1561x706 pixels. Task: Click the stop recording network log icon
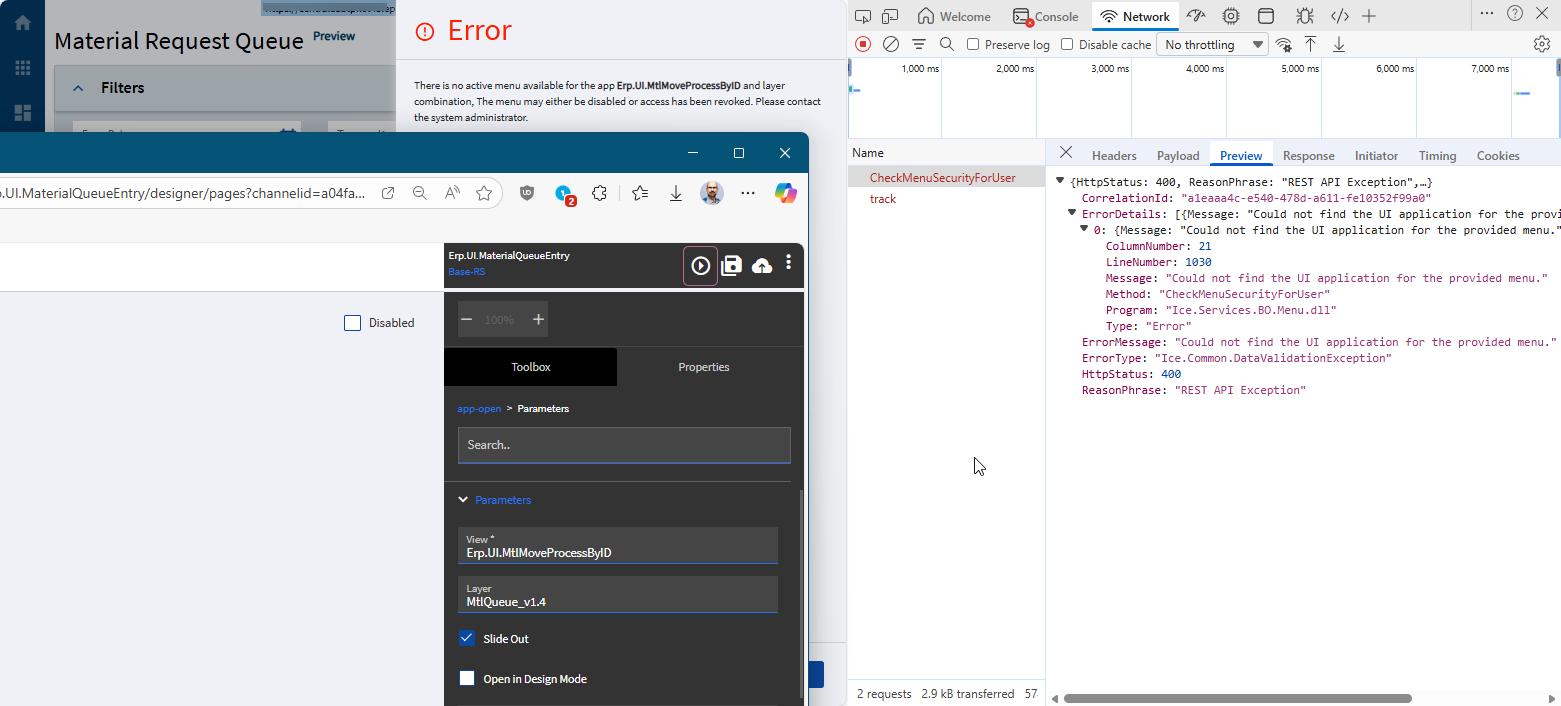coord(863,44)
